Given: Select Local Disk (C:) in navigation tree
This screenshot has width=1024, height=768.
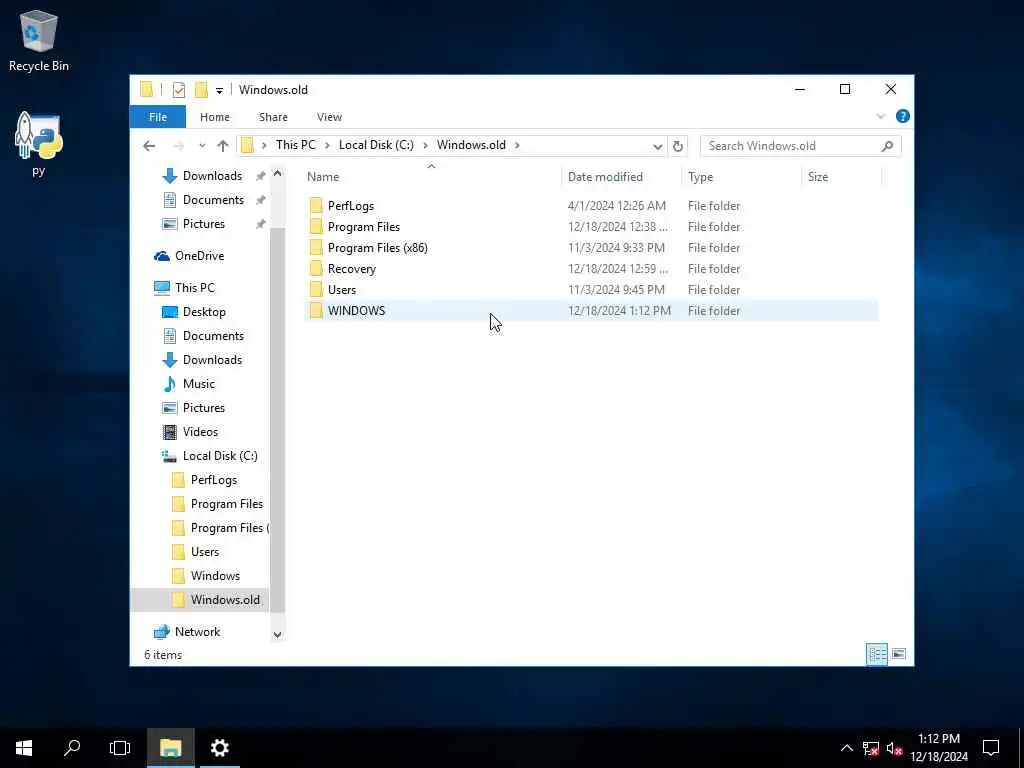Looking at the screenshot, I should pyautogui.click(x=219, y=456).
